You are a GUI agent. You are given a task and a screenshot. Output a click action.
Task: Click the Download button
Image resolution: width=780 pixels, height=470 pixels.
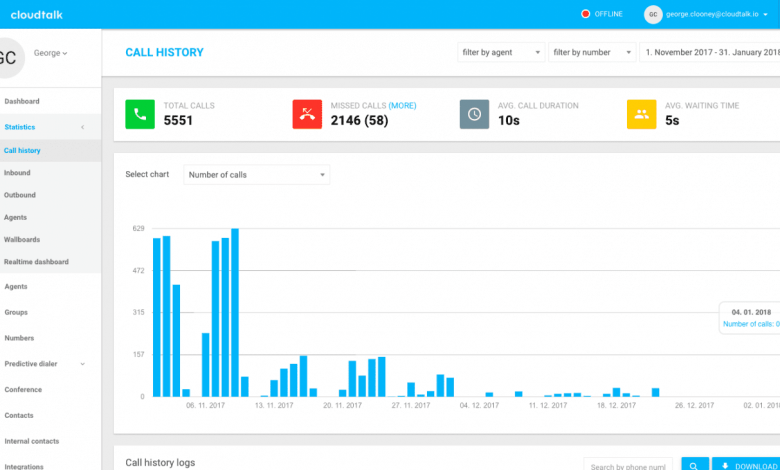point(745,464)
